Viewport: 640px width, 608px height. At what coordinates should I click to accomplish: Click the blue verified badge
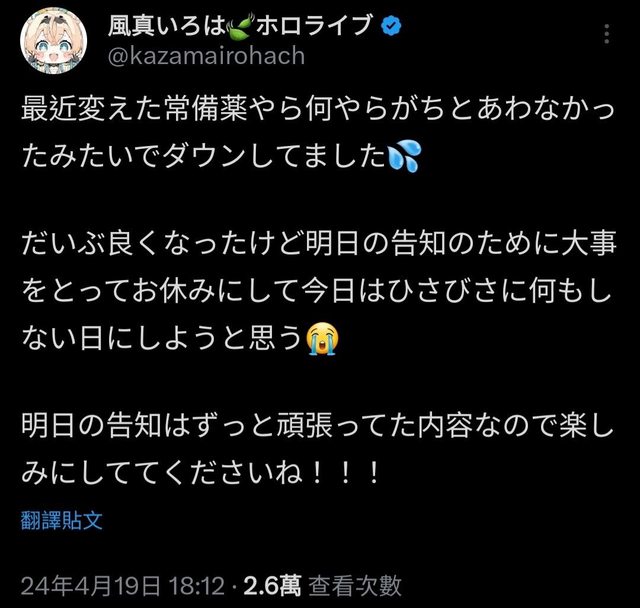[391, 26]
